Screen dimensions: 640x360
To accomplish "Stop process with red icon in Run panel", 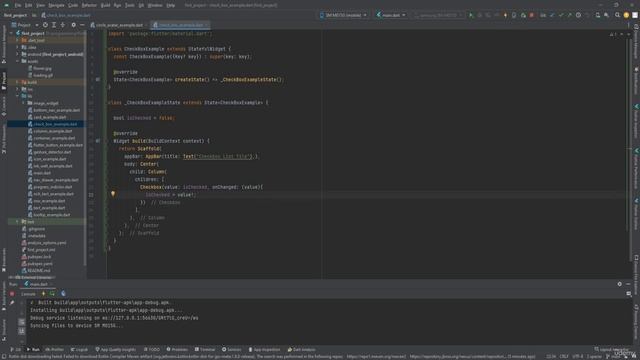I will [x=12, y=294].
